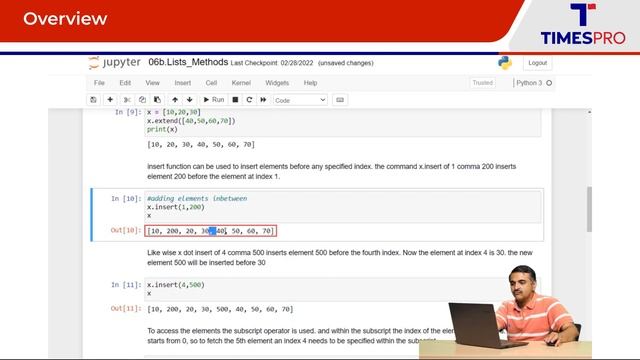640x360 pixels.
Task: Insert cell below with plus icon
Action: tap(110, 100)
